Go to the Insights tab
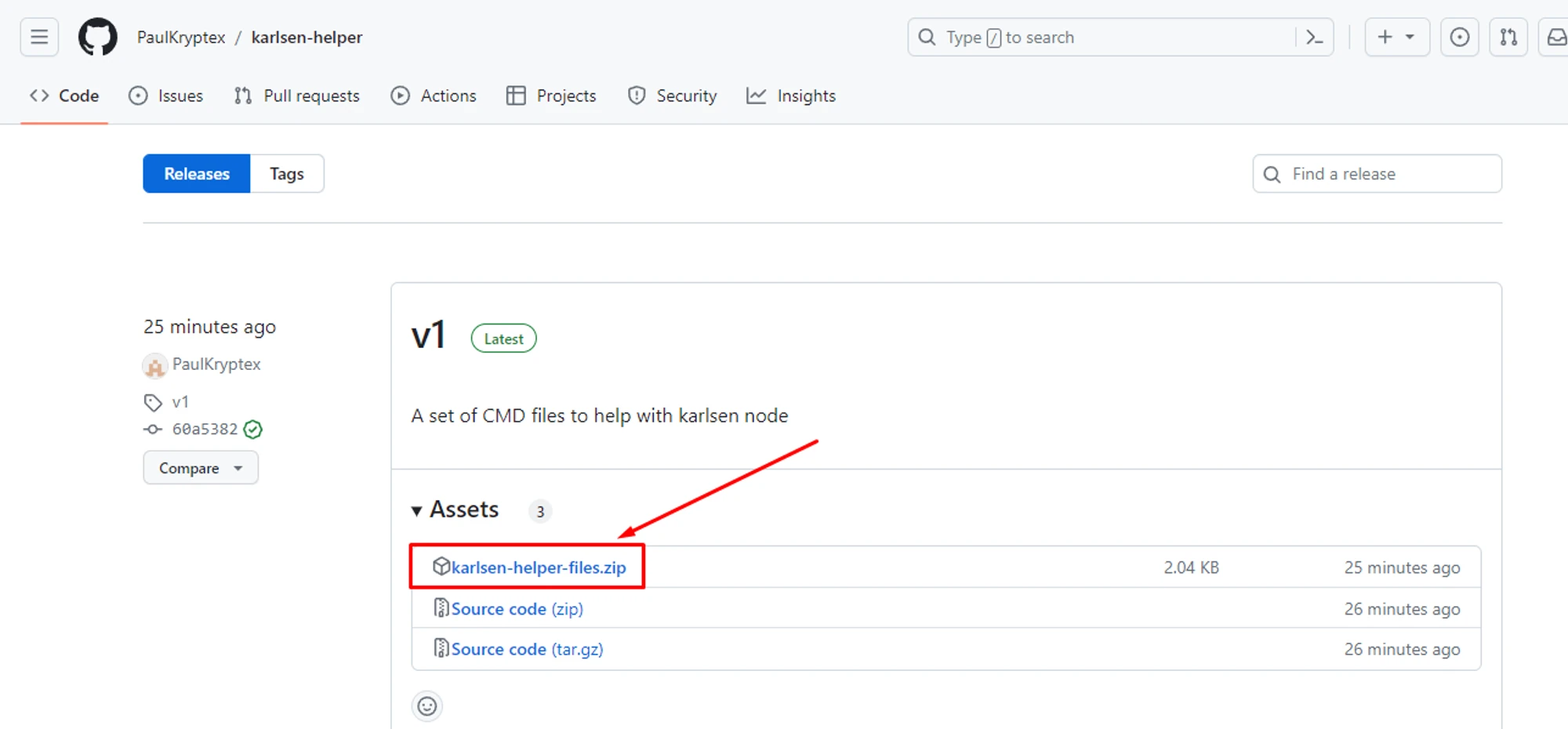This screenshot has height=729, width=1568. [791, 96]
